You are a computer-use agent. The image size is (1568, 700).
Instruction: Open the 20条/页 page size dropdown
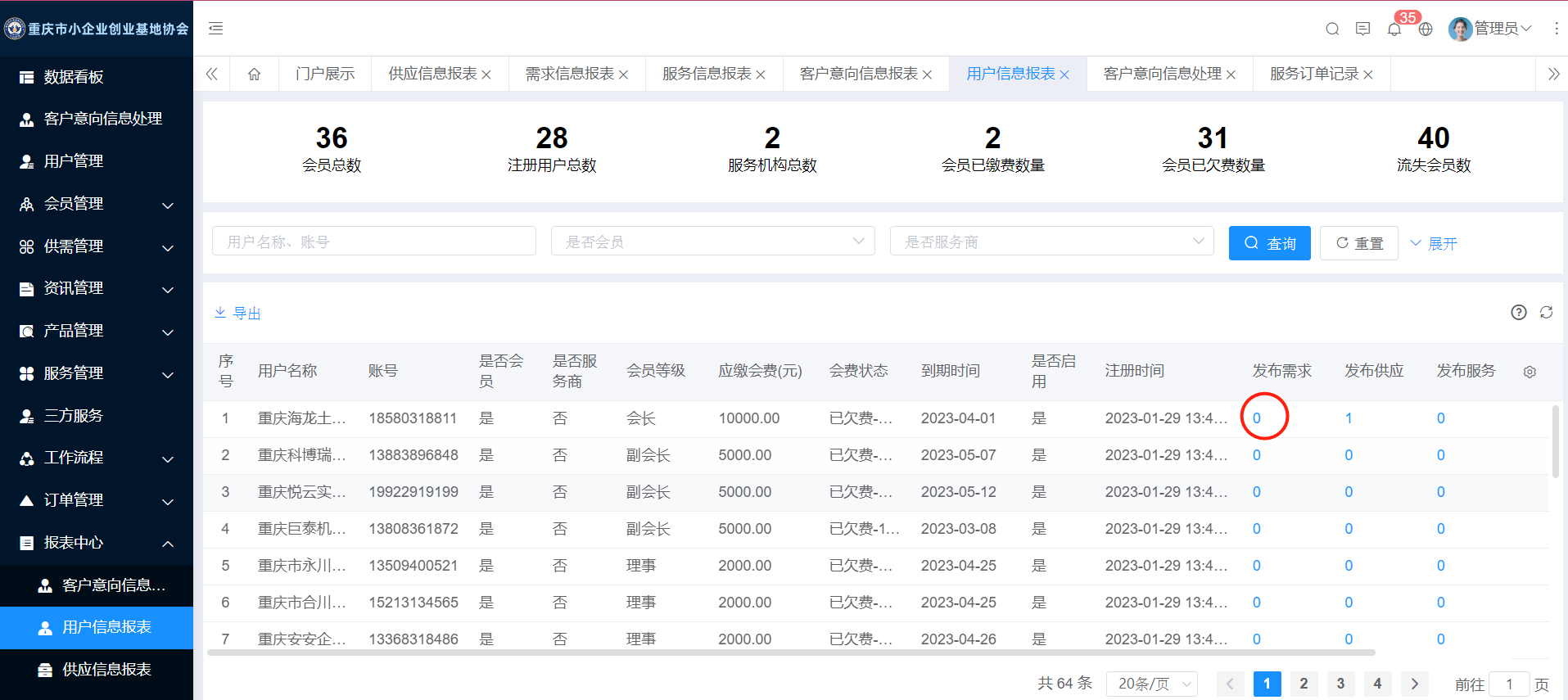(x=1152, y=684)
